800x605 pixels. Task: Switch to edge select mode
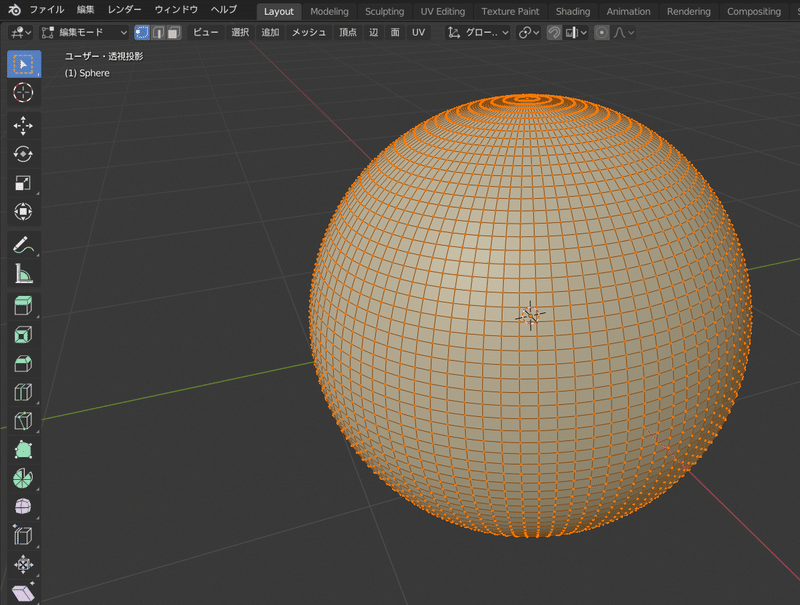(x=158, y=32)
